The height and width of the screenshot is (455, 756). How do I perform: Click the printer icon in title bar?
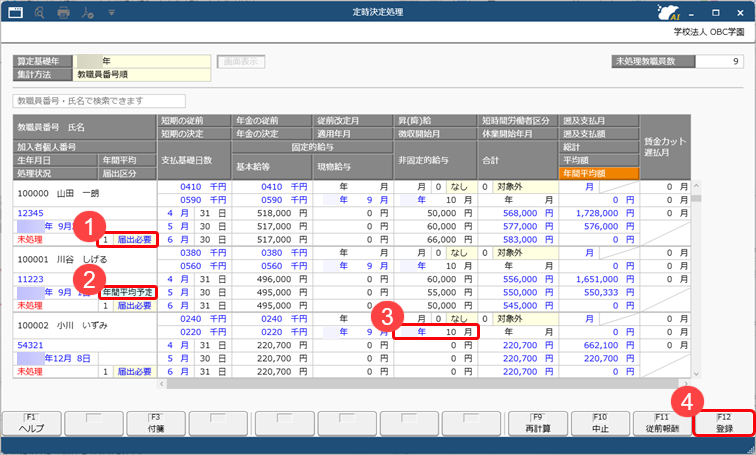[x=64, y=12]
